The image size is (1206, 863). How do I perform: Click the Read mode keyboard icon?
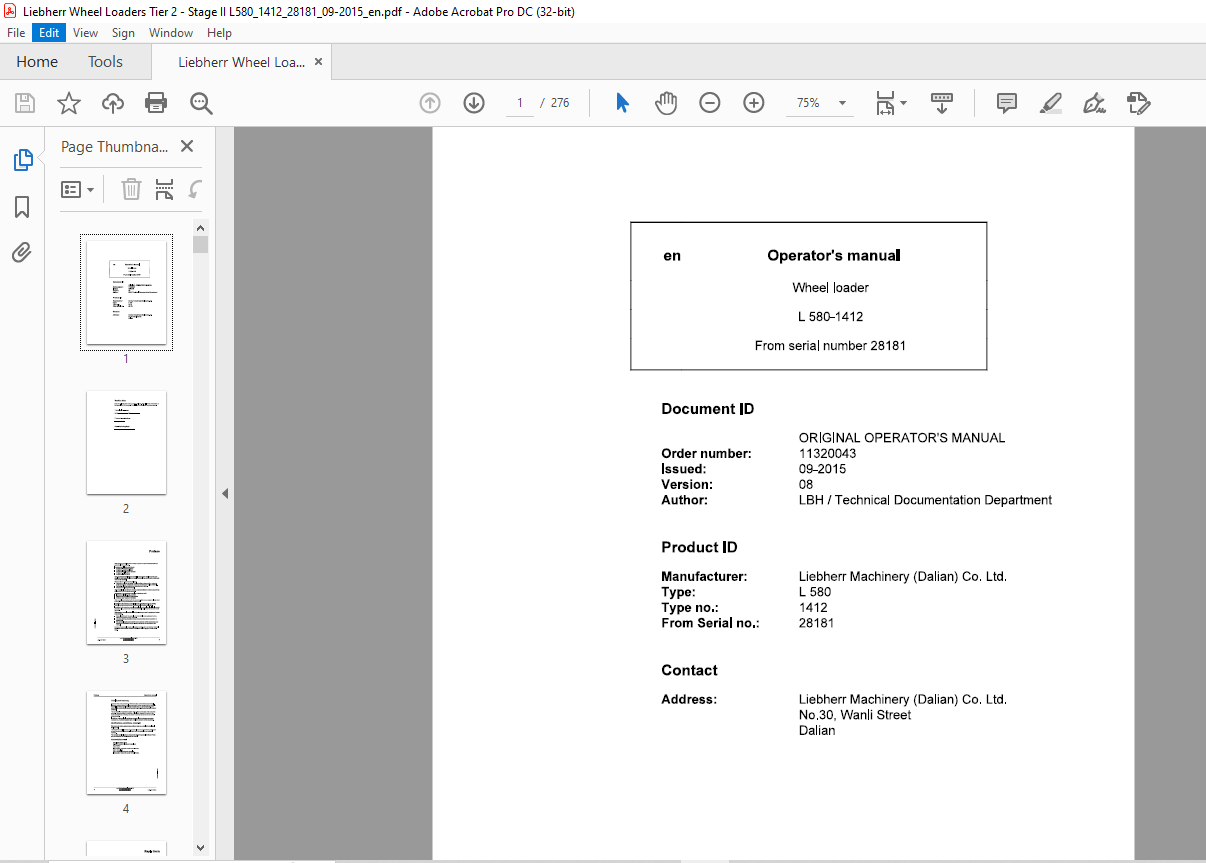click(x=941, y=103)
